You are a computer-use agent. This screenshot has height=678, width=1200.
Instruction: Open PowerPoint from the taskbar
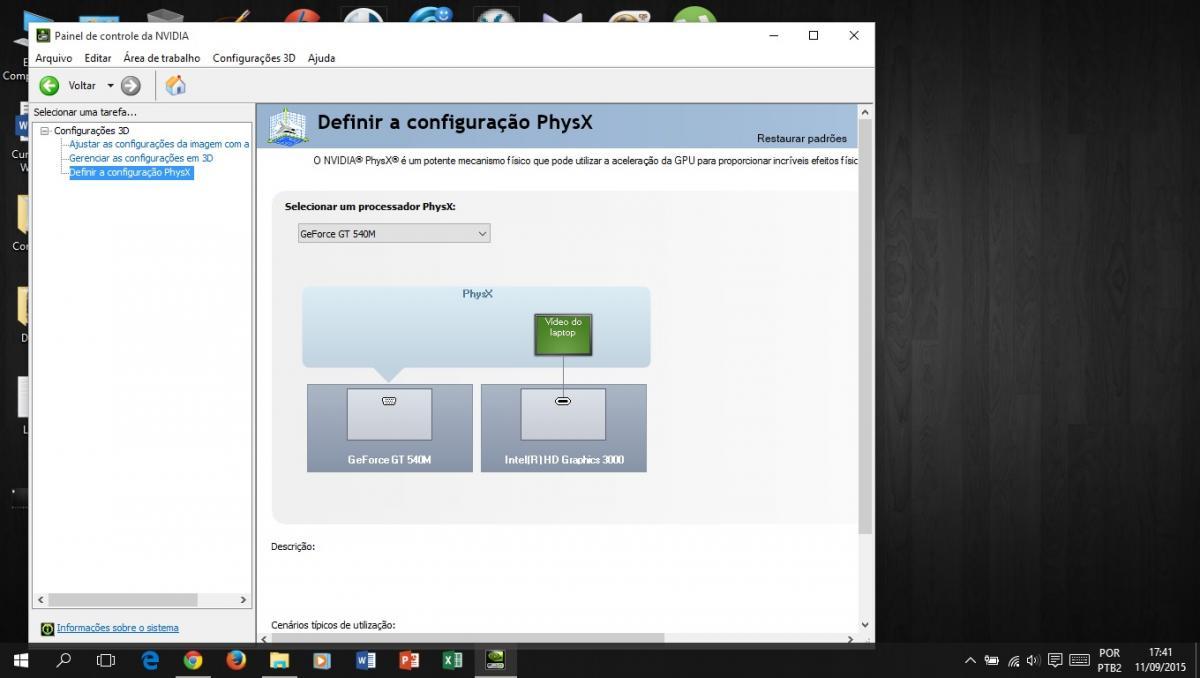tap(408, 660)
